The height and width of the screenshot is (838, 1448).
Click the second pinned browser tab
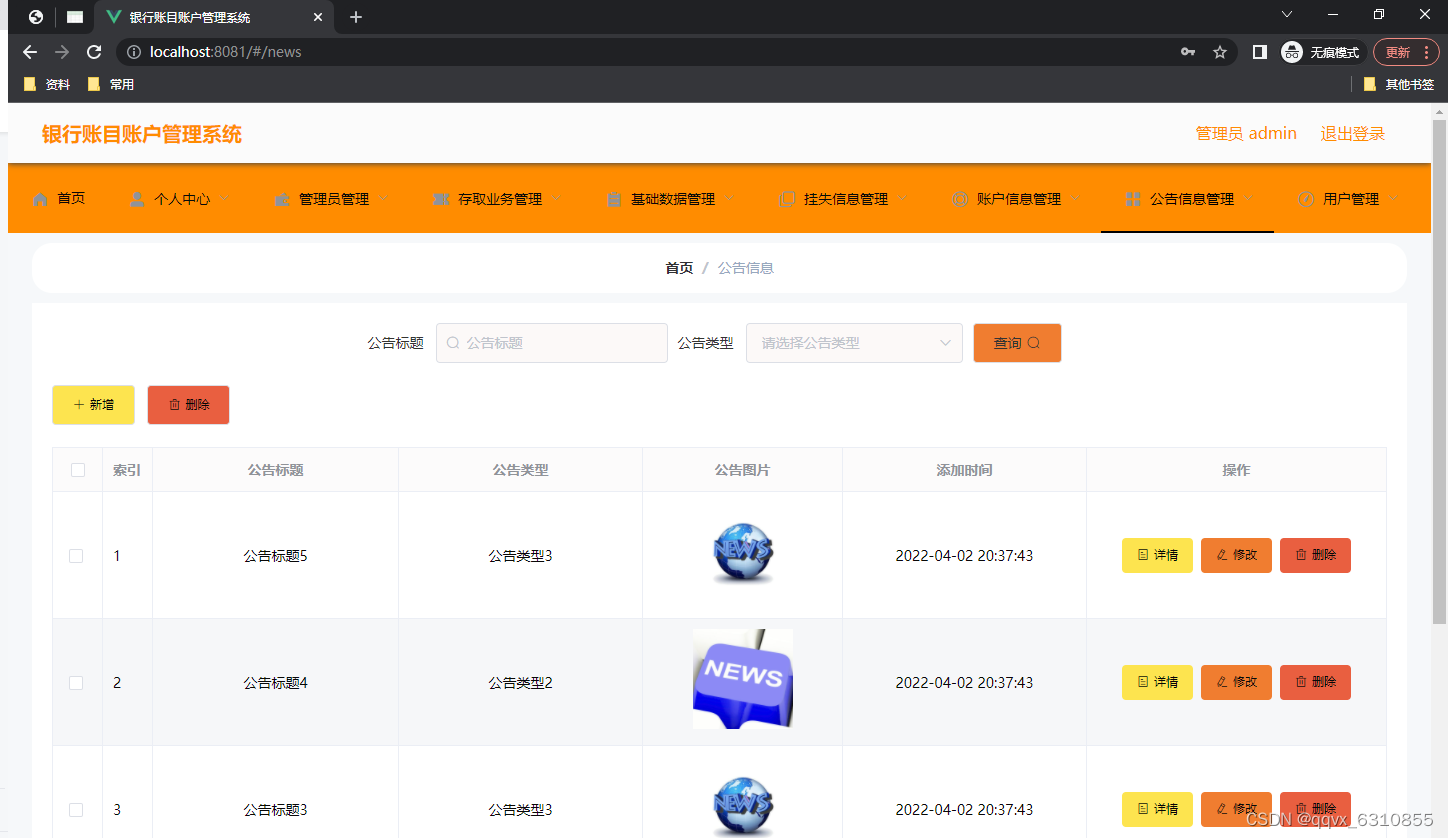click(75, 17)
